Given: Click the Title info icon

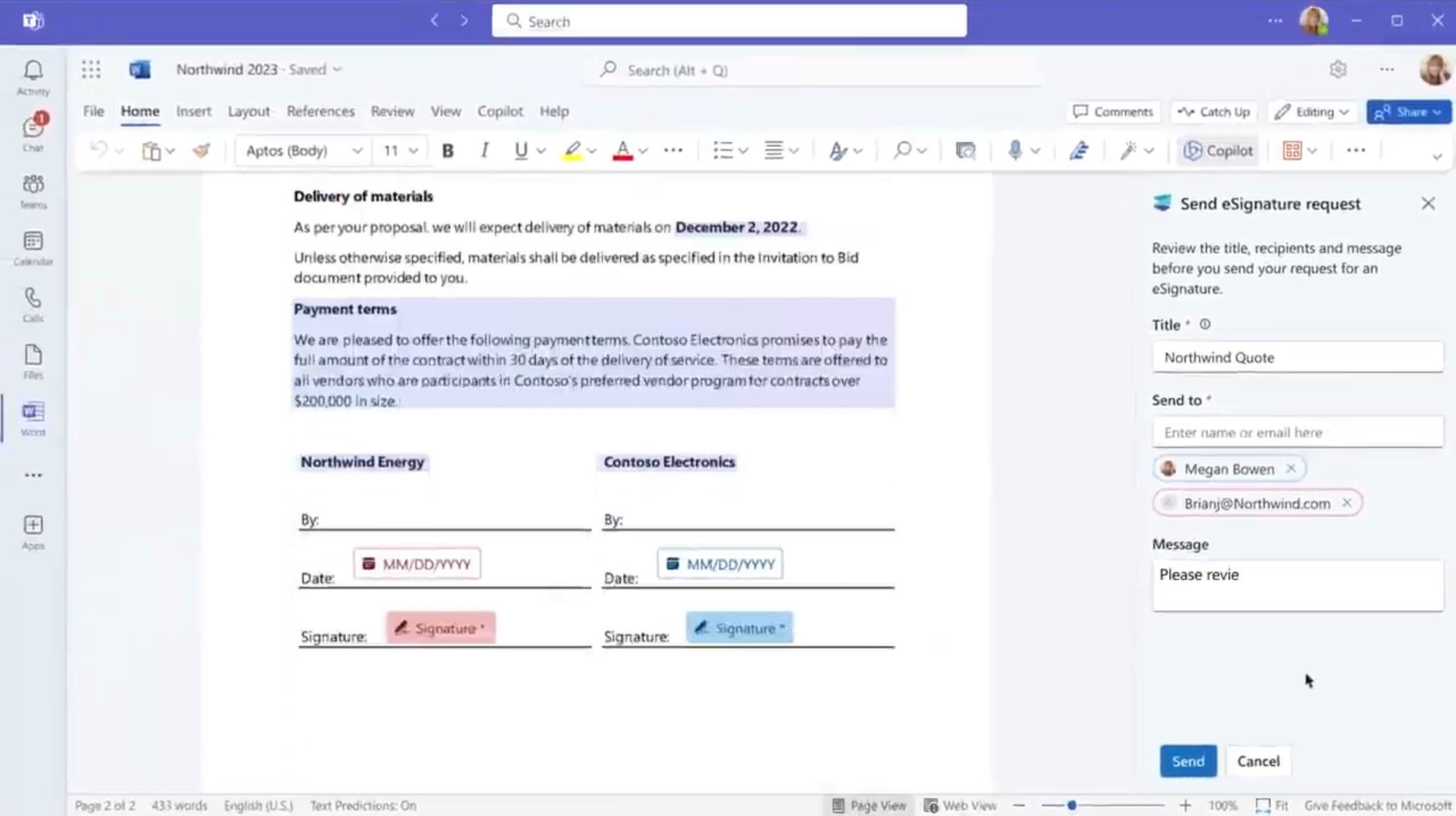Looking at the screenshot, I should [x=1205, y=324].
